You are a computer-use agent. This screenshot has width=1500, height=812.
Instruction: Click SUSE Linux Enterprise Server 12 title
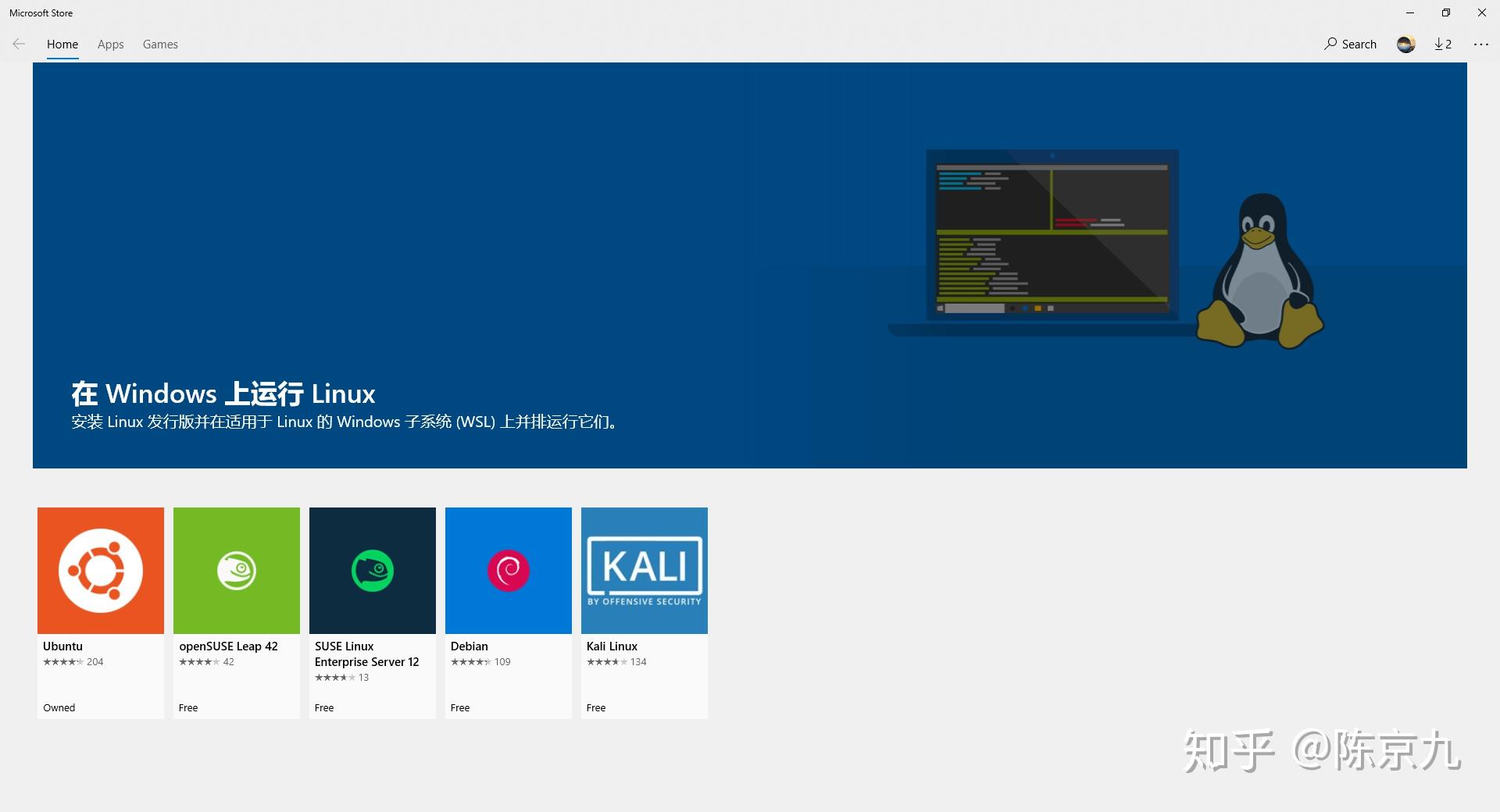pos(367,654)
